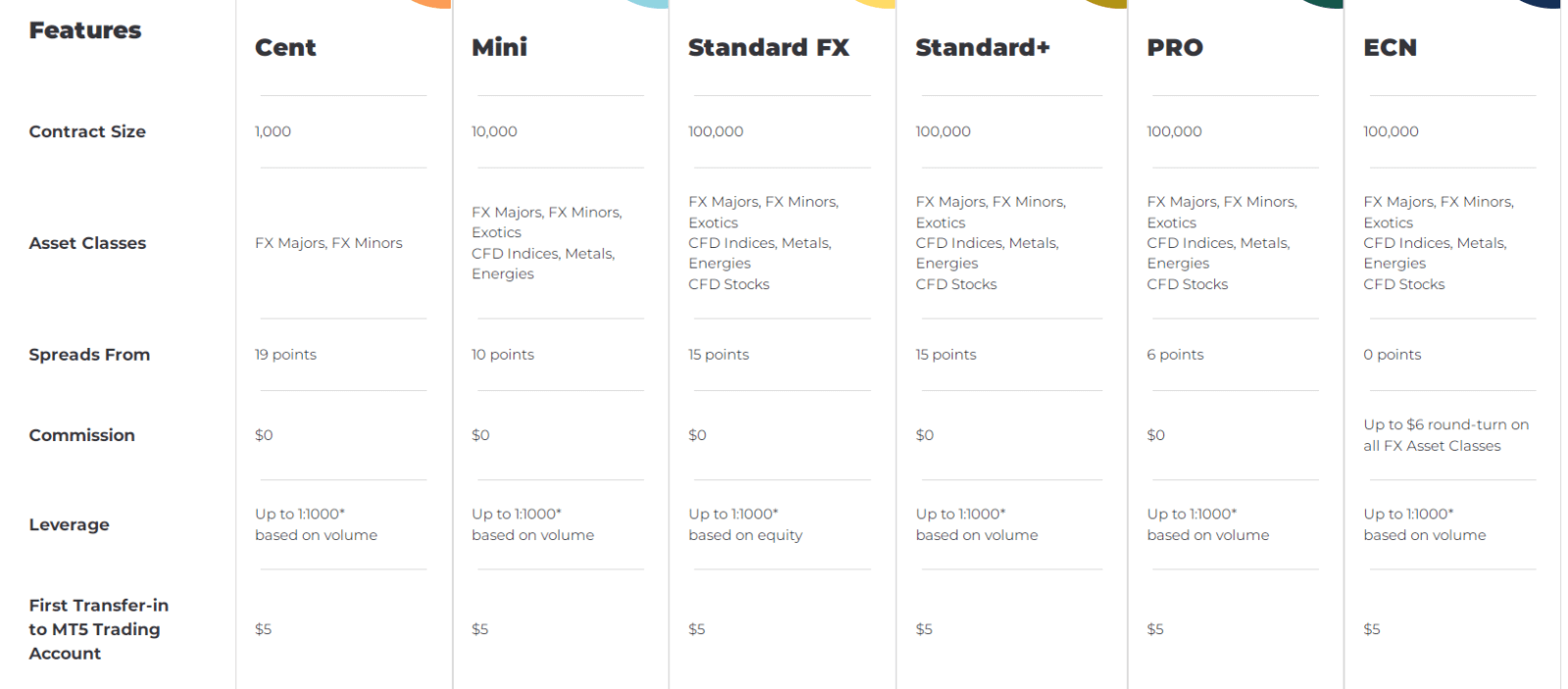Select the Asset Classes row label
The image size is (1568, 689).
87,243
